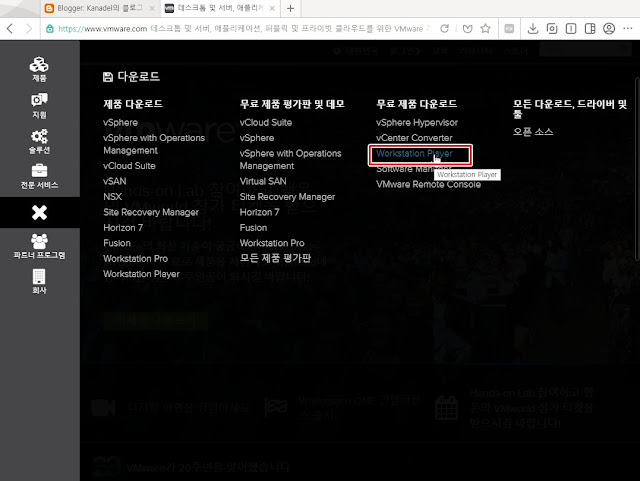Open Fusion under 제품 다운로드

(117, 243)
